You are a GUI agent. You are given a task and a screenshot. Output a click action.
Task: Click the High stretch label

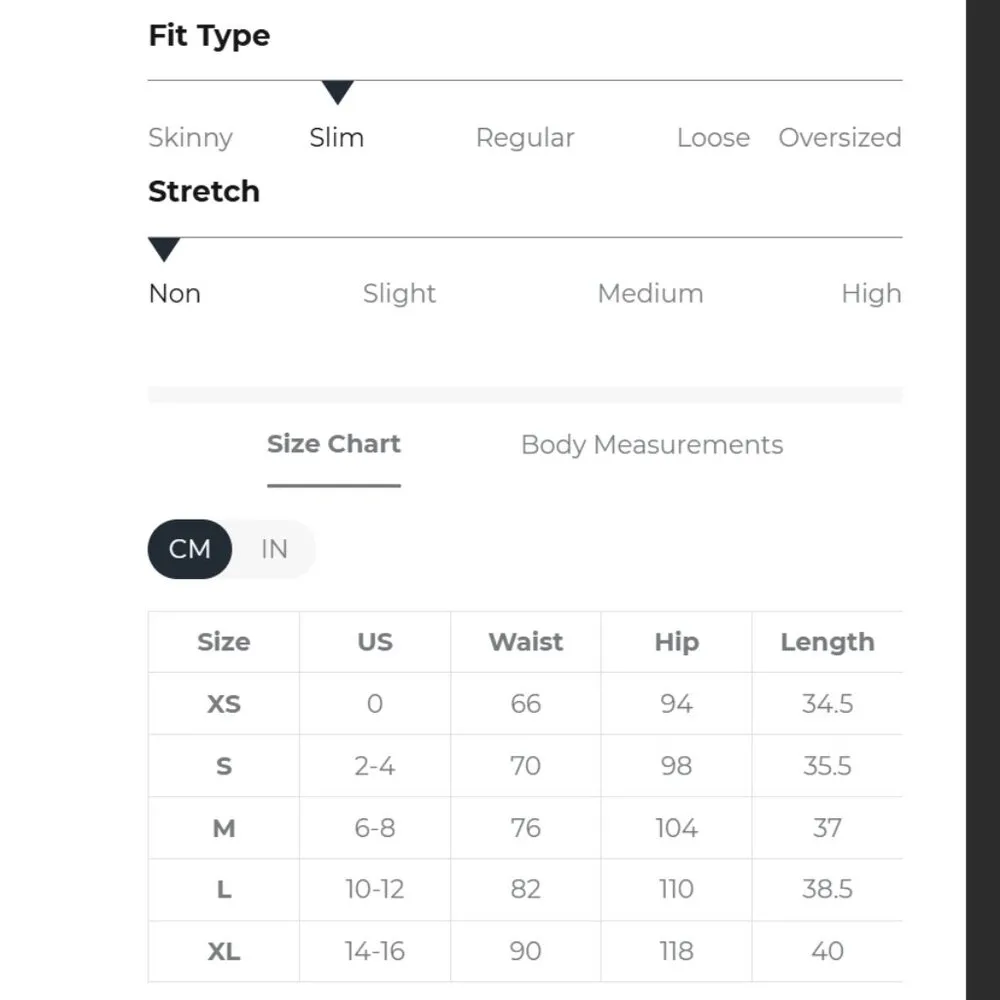(x=871, y=294)
